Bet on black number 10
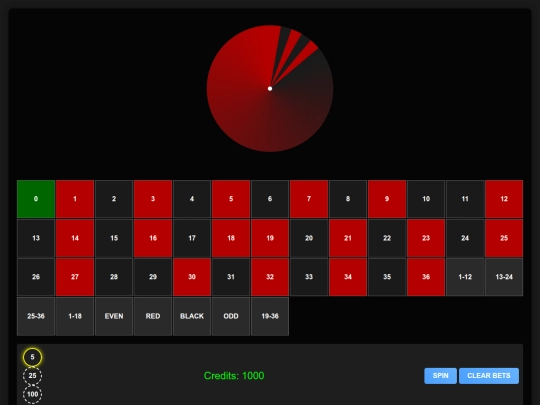540x405 pixels. [x=426, y=199]
